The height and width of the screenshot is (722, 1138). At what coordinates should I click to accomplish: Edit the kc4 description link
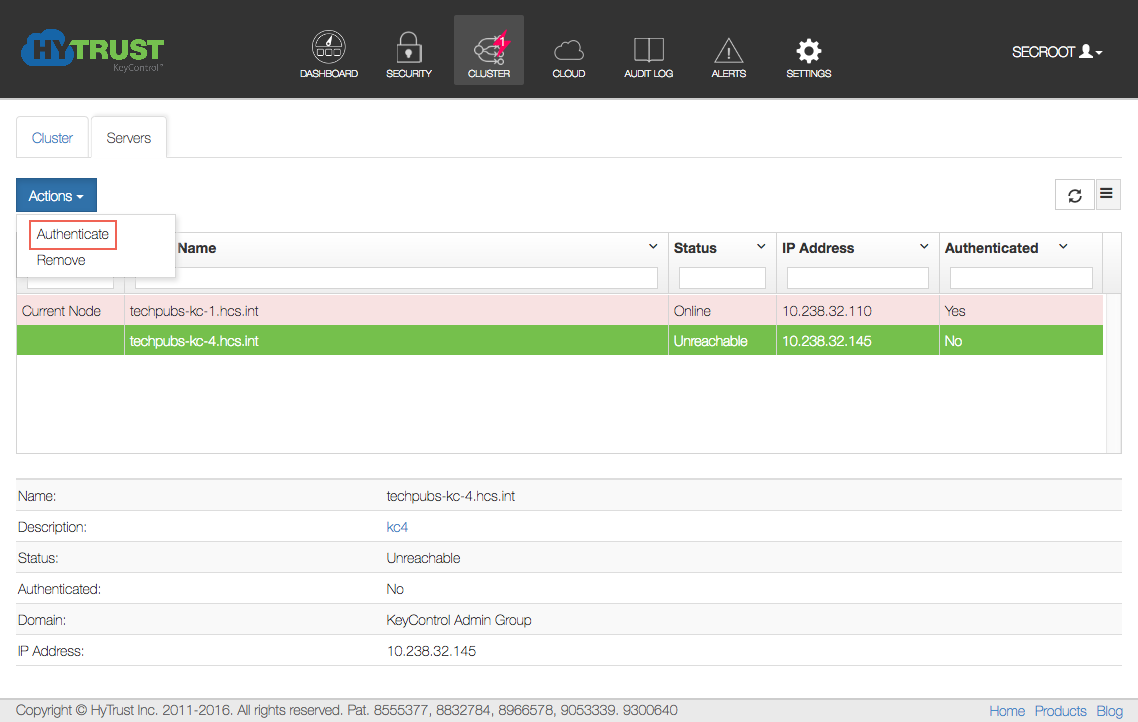pos(397,527)
